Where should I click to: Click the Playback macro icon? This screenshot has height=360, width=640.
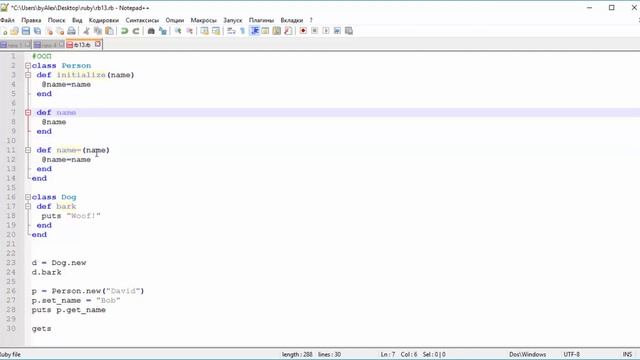pyautogui.click(x=326, y=31)
